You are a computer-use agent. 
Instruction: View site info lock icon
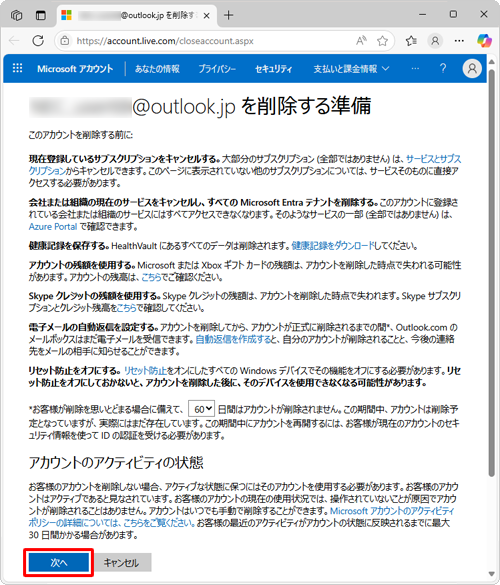(x=65, y=41)
